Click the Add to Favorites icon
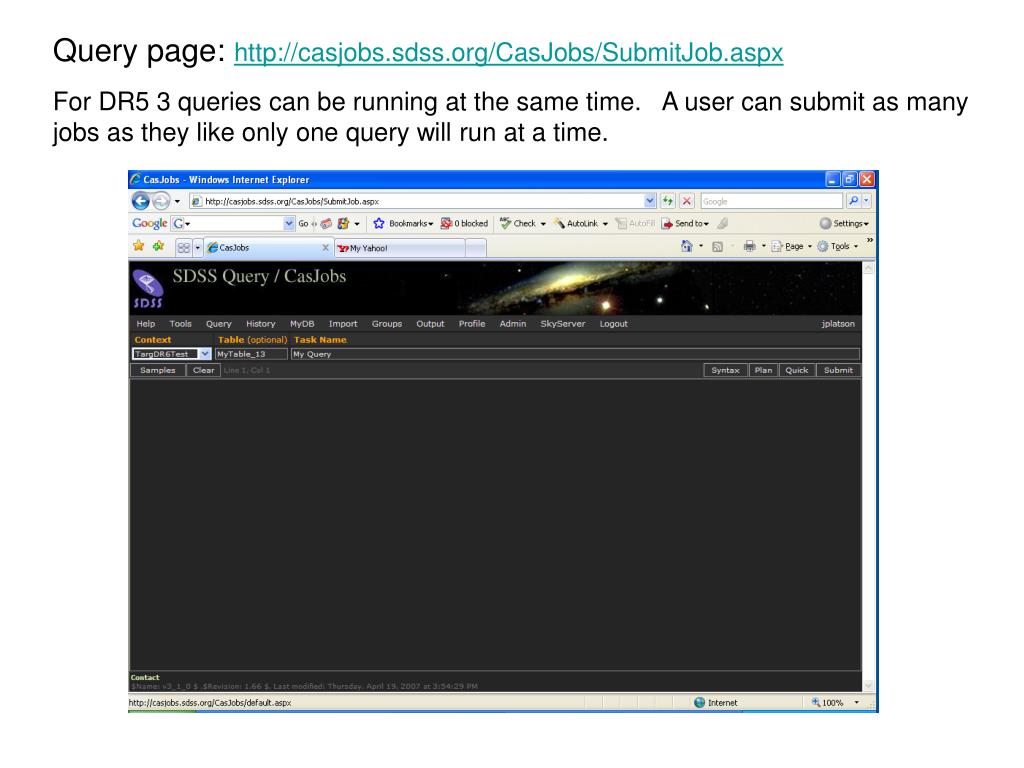1024x768 pixels. (158, 246)
